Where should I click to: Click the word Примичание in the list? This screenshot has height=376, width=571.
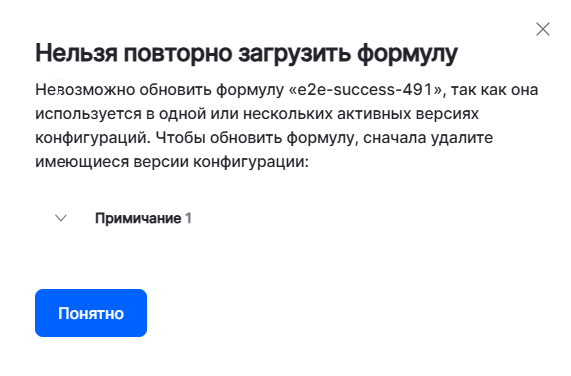138,218
